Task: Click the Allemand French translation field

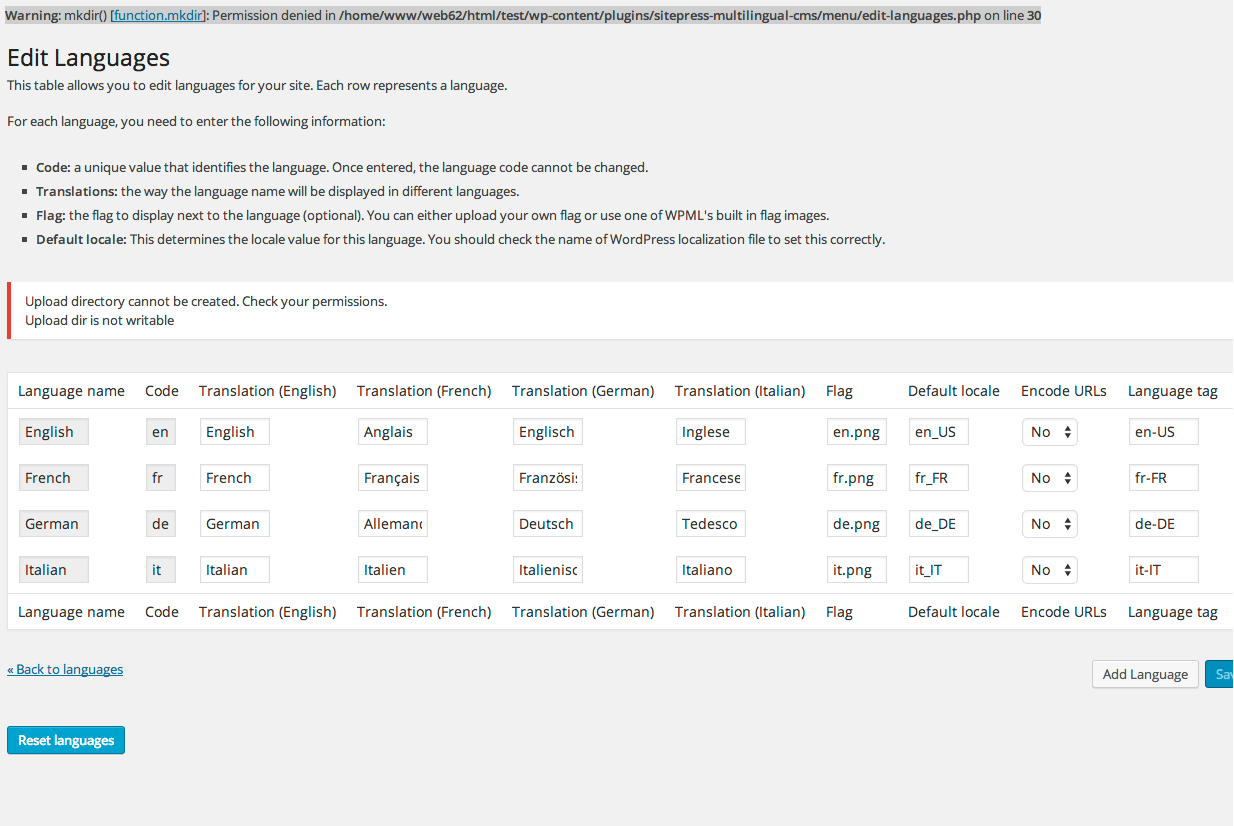Action: (x=392, y=523)
